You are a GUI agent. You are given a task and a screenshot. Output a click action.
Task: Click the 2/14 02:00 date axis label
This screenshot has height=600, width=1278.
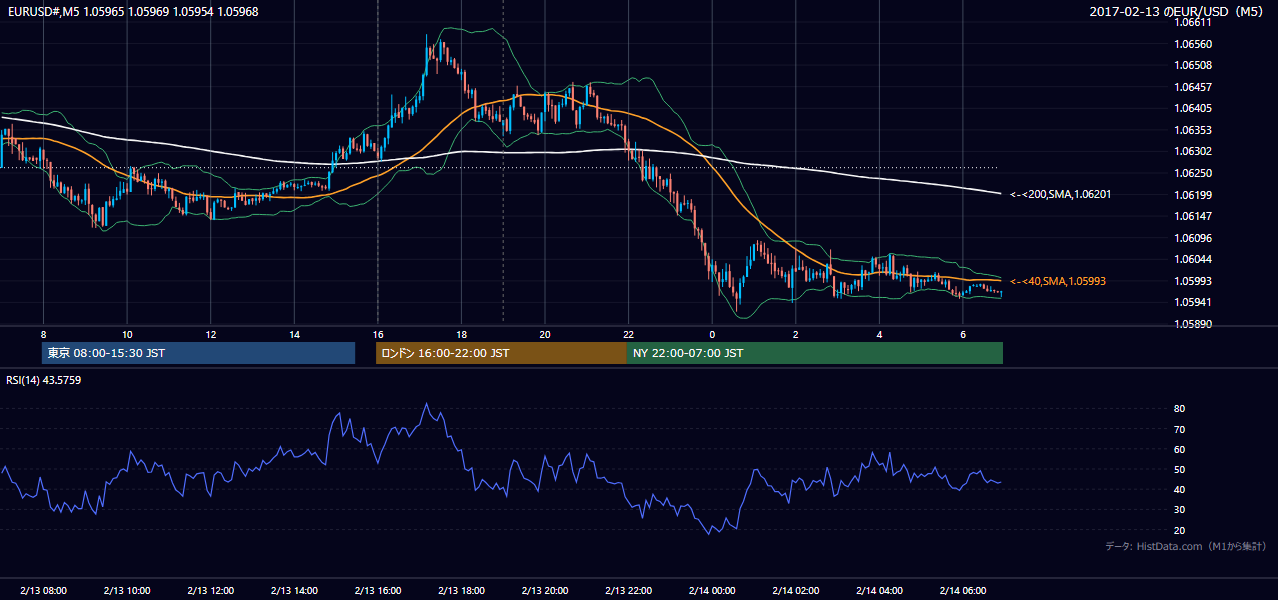point(794,590)
